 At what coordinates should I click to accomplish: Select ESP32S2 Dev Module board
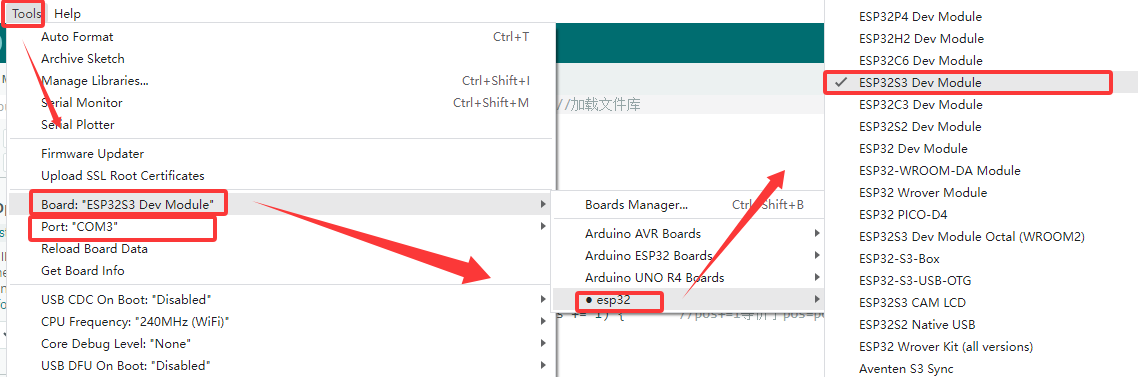pyautogui.click(x=982, y=126)
